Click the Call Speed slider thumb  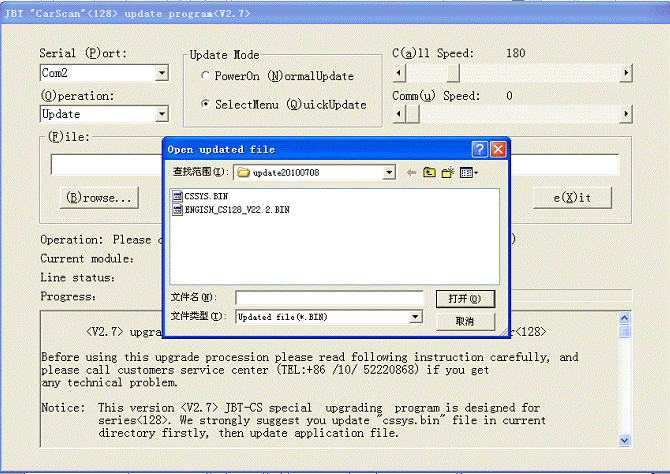[x=452, y=73]
